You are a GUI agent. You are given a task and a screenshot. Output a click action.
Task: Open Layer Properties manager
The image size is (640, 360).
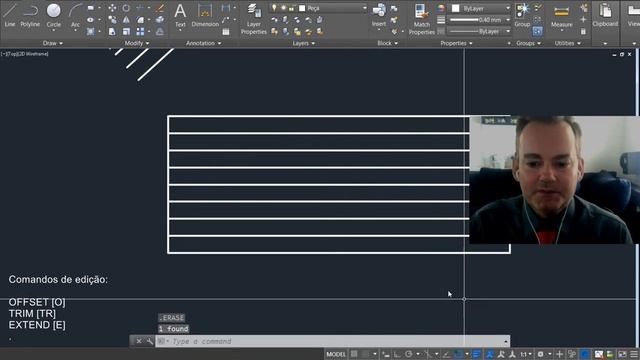pos(253,19)
